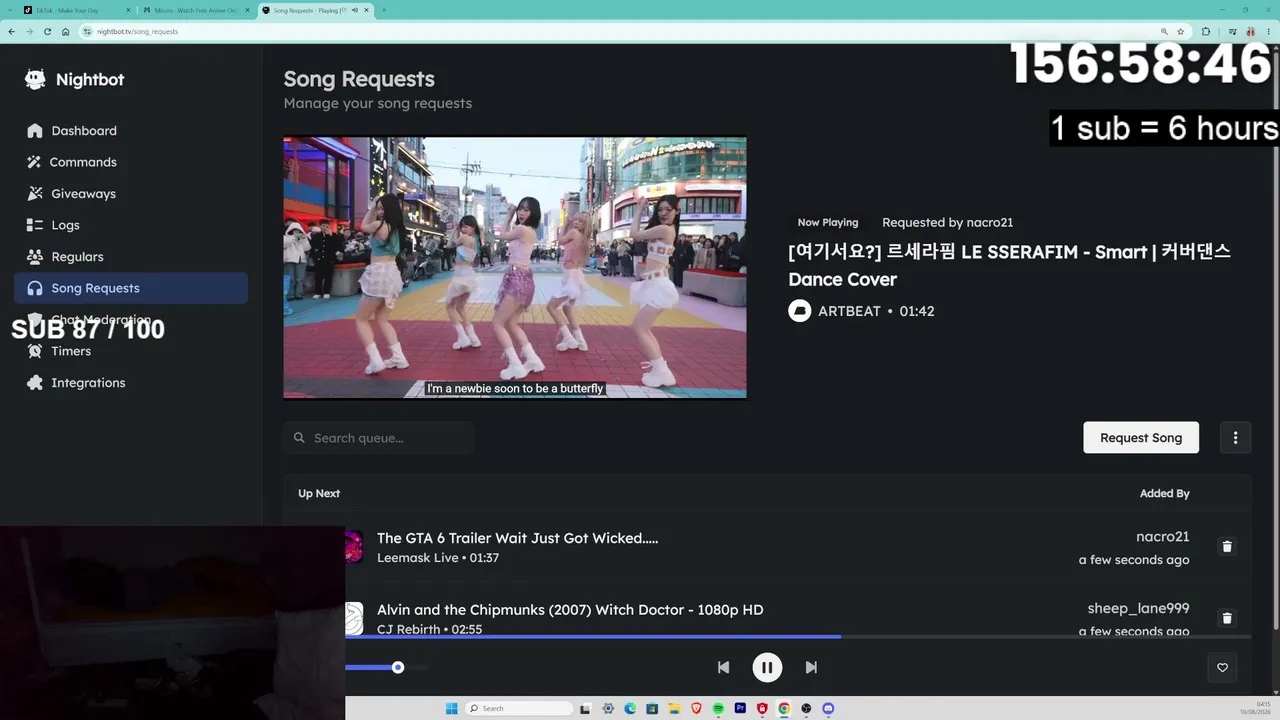Mute the Song Requests tab audio icon

pos(354,10)
